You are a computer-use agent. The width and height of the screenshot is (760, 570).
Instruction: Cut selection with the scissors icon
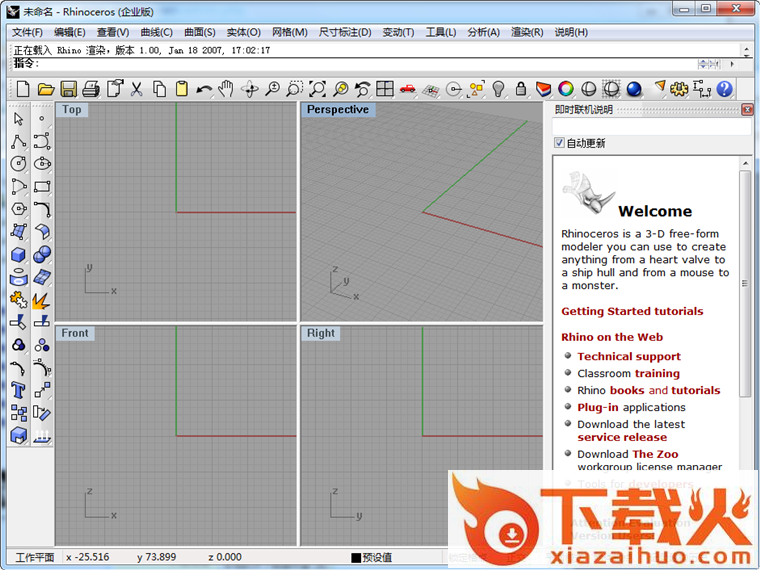pyautogui.click(x=137, y=89)
